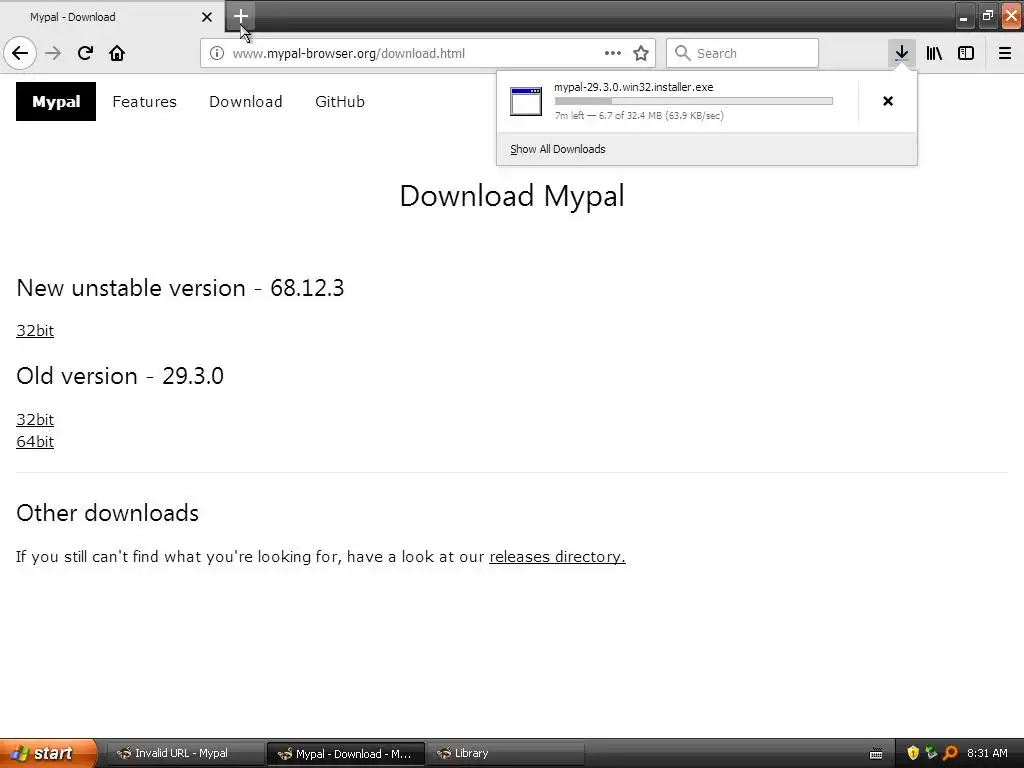
Task: Open the Features nav item
Action: (x=144, y=101)
